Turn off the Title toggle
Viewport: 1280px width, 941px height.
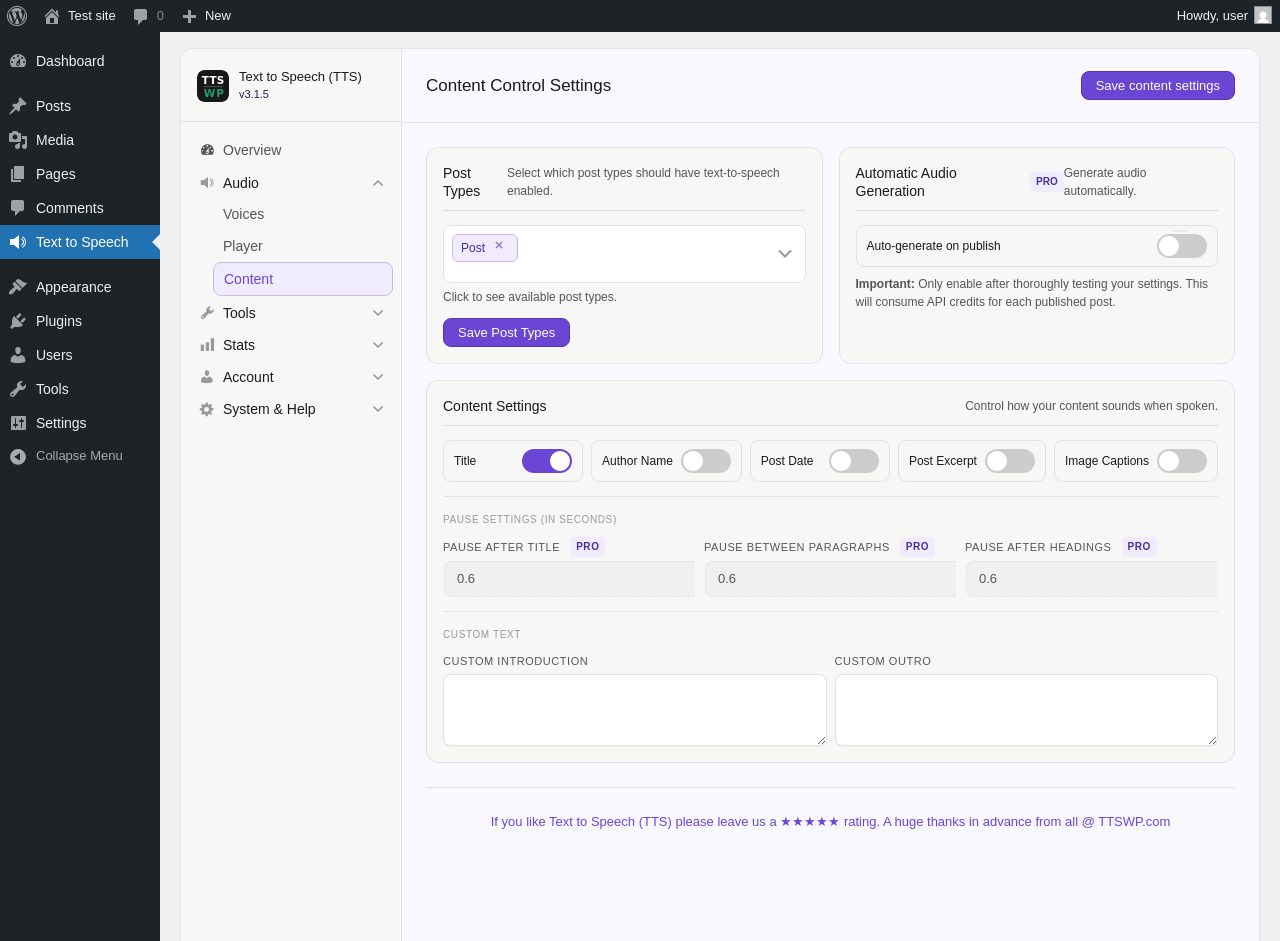[547, 461]
